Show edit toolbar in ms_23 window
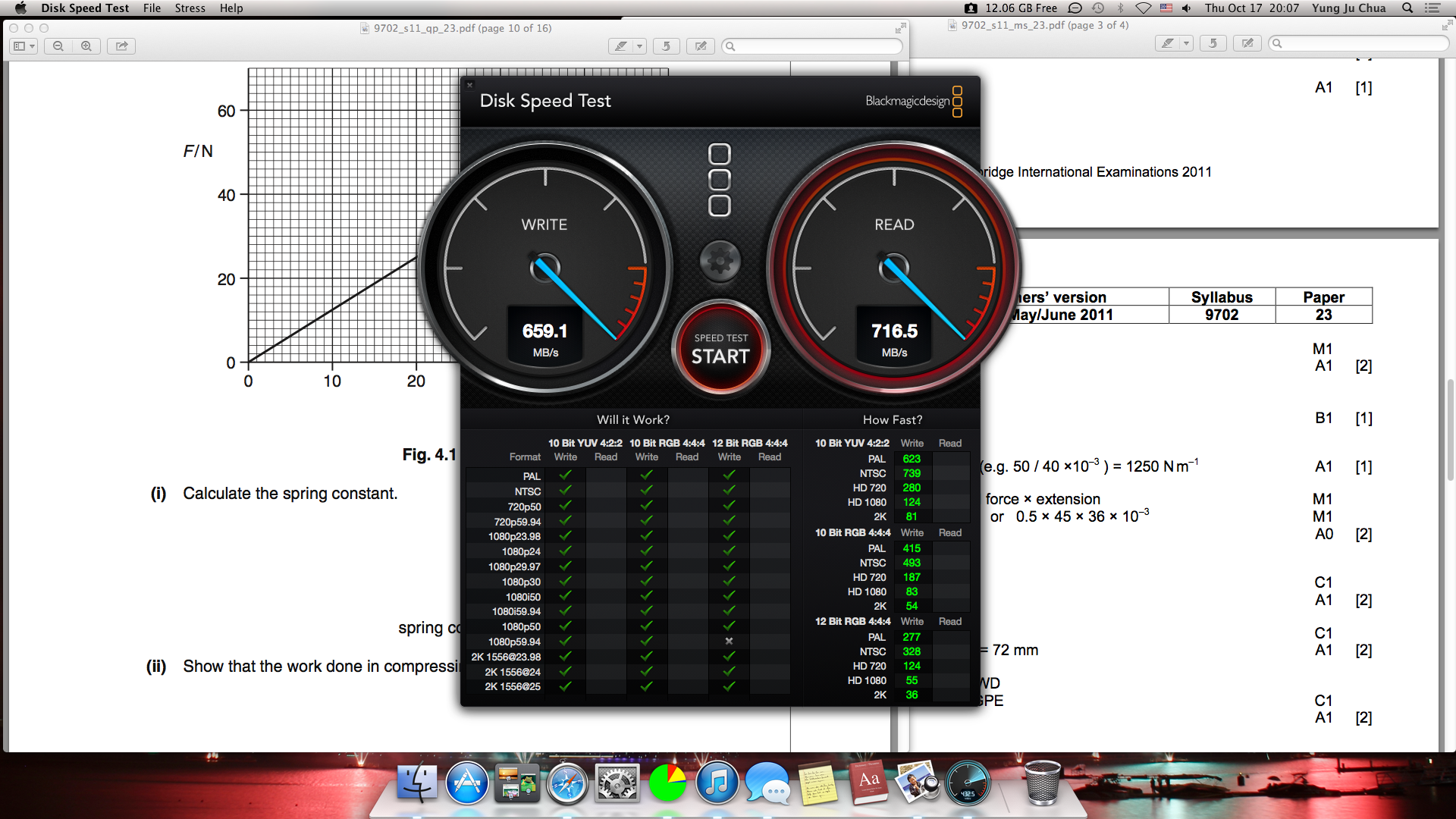Viewport: 1456px width, 819px height. (x=1247, y=43)
